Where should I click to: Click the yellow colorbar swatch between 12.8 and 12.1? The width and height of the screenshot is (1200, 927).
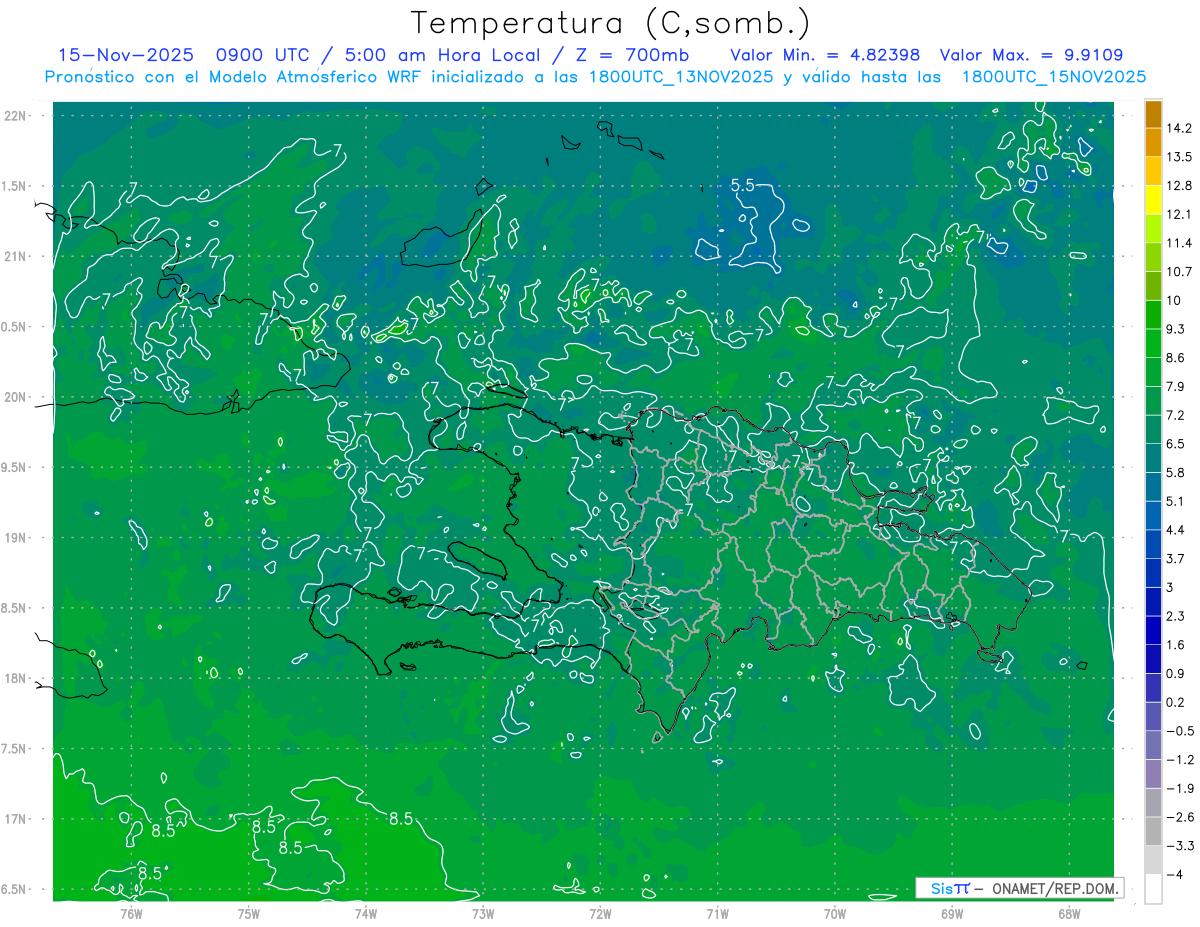(1153, 200)
